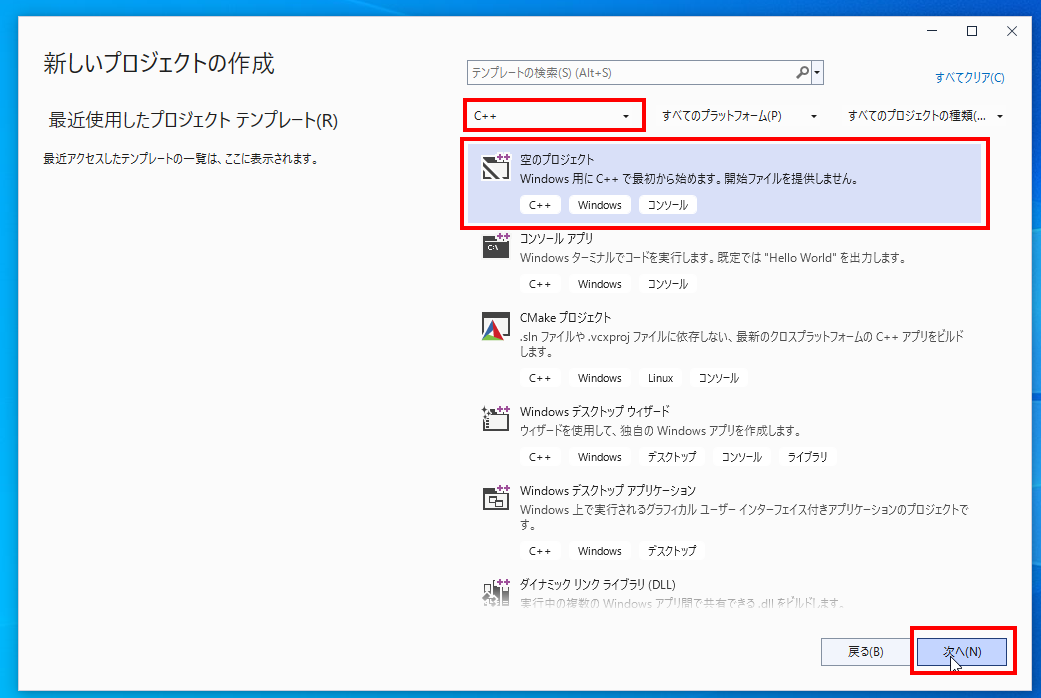1041x698 pixels.
Task: Click the Windows Desktop Application template icon
Action: (495, 497)
